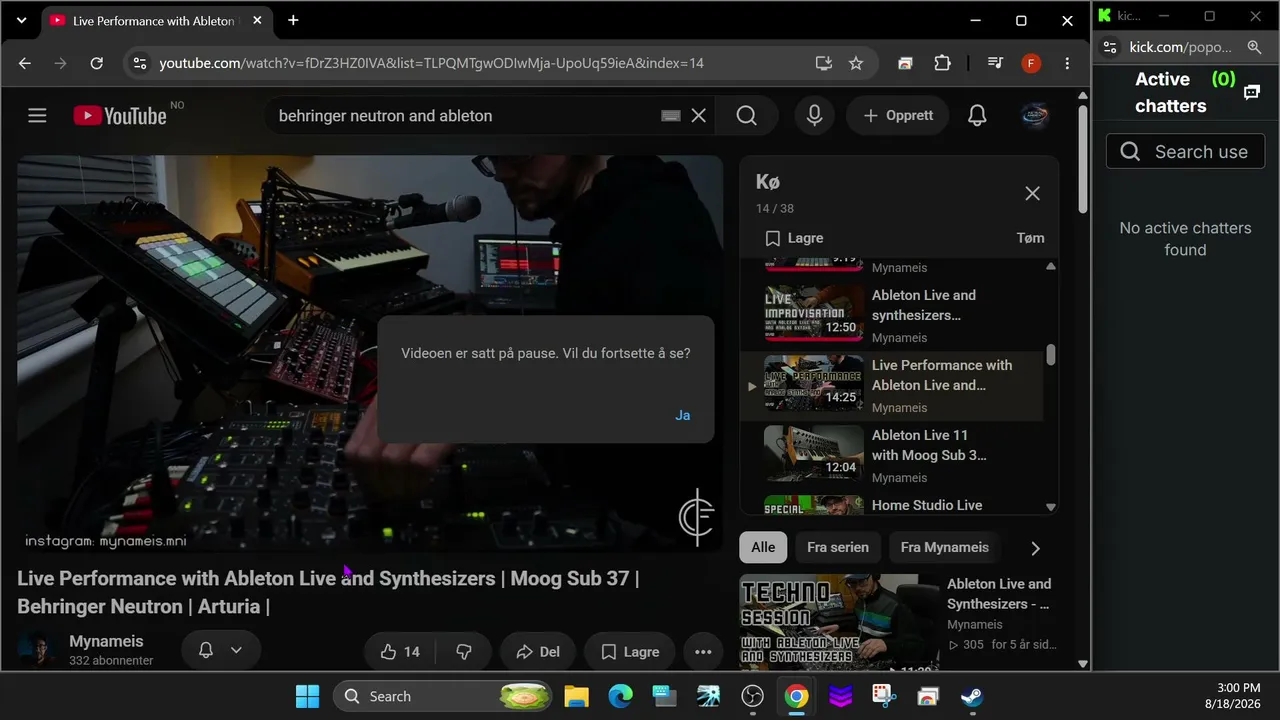
Task: Open site info in Kick window
Action: click(1110, 47)
